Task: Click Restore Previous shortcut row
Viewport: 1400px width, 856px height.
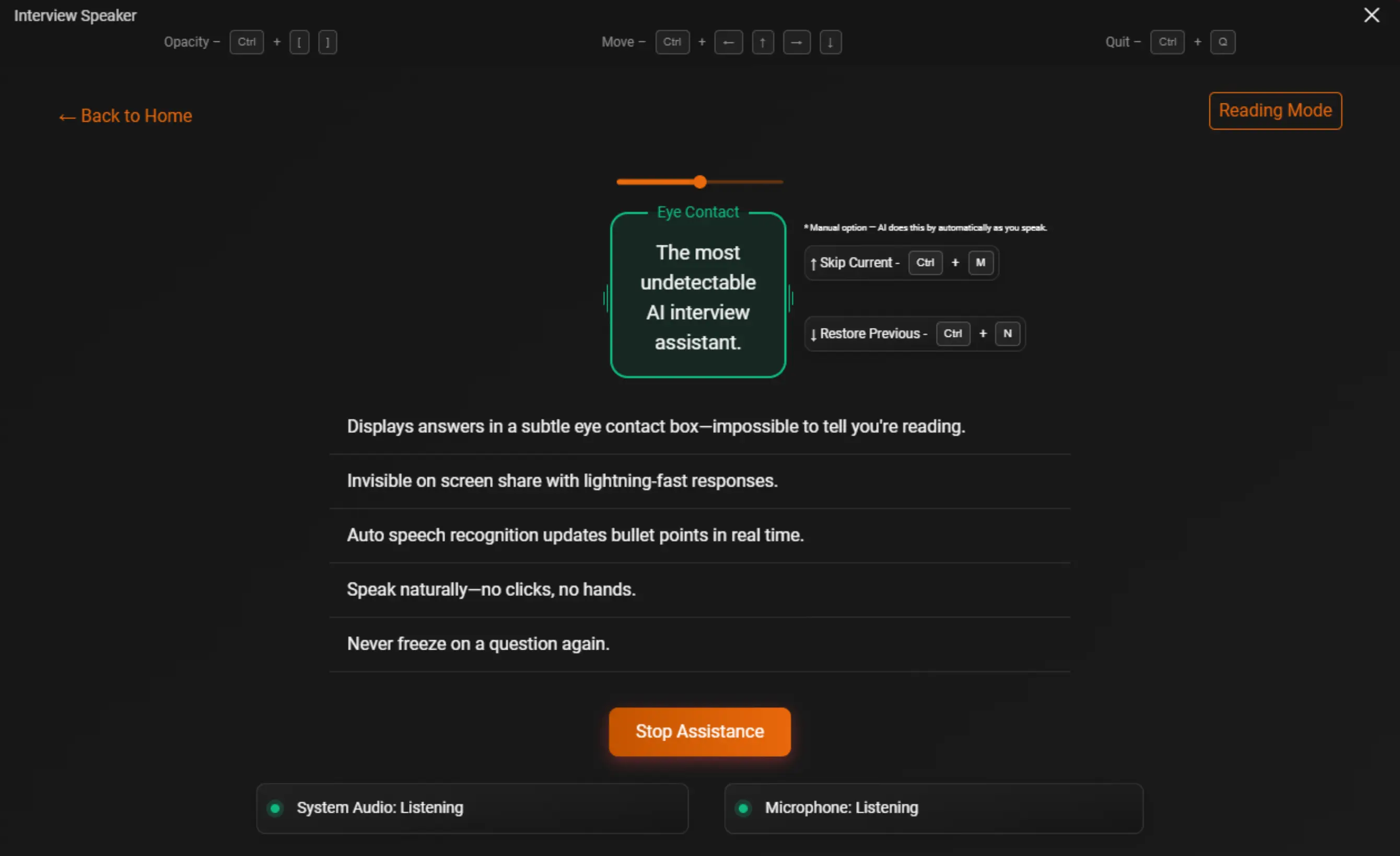Action: click(914, 333)
